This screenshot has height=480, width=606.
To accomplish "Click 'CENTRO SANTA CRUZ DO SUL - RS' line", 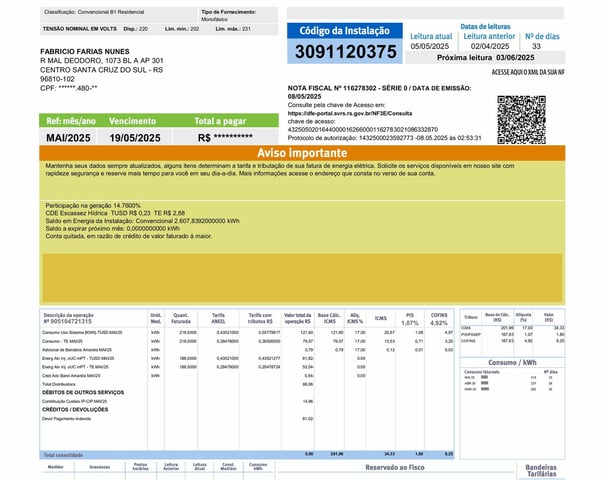I will point(101,70).
